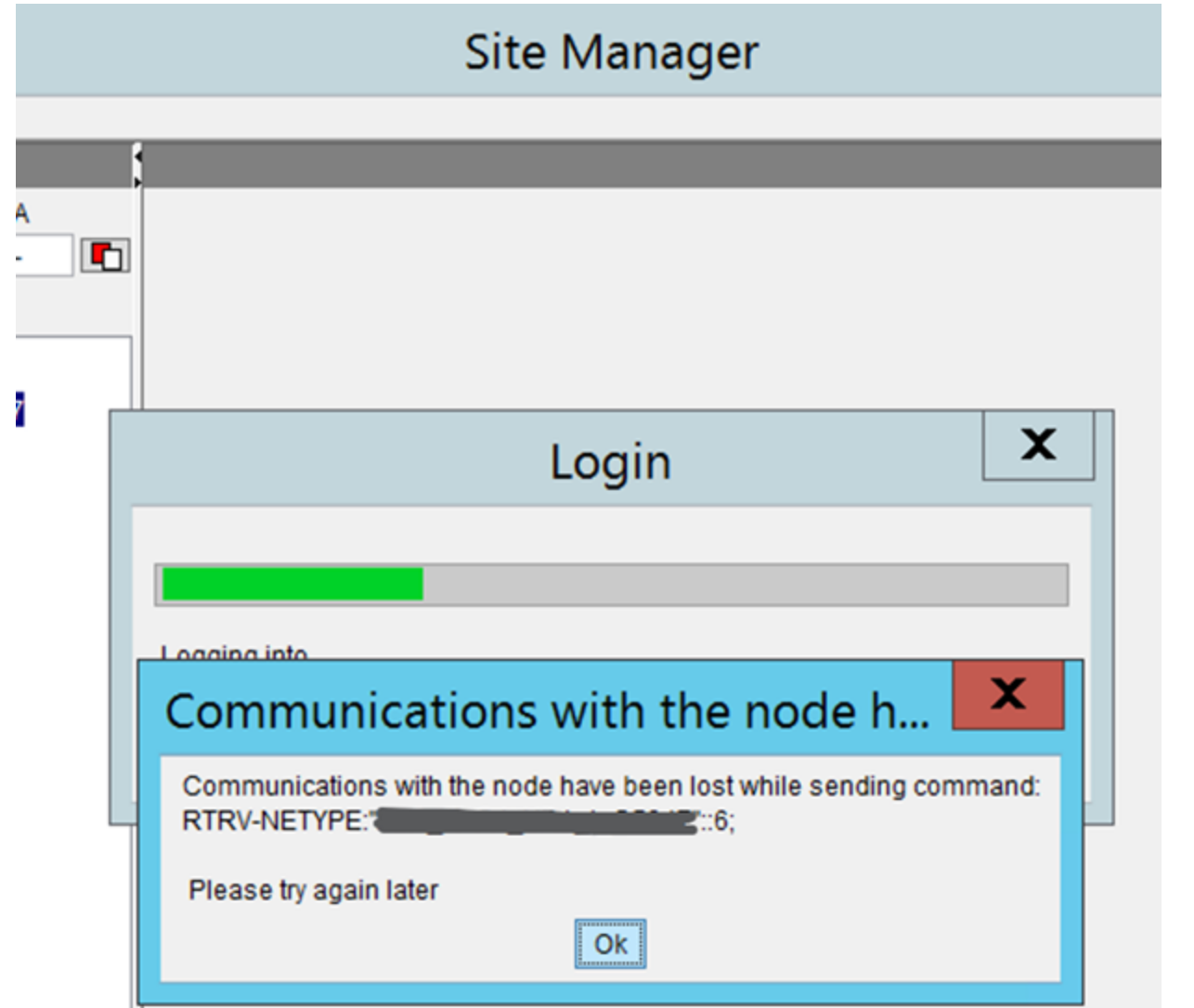Click the Login dialog title
This screenshot has width=1194, height=1008.
[610, 462]
